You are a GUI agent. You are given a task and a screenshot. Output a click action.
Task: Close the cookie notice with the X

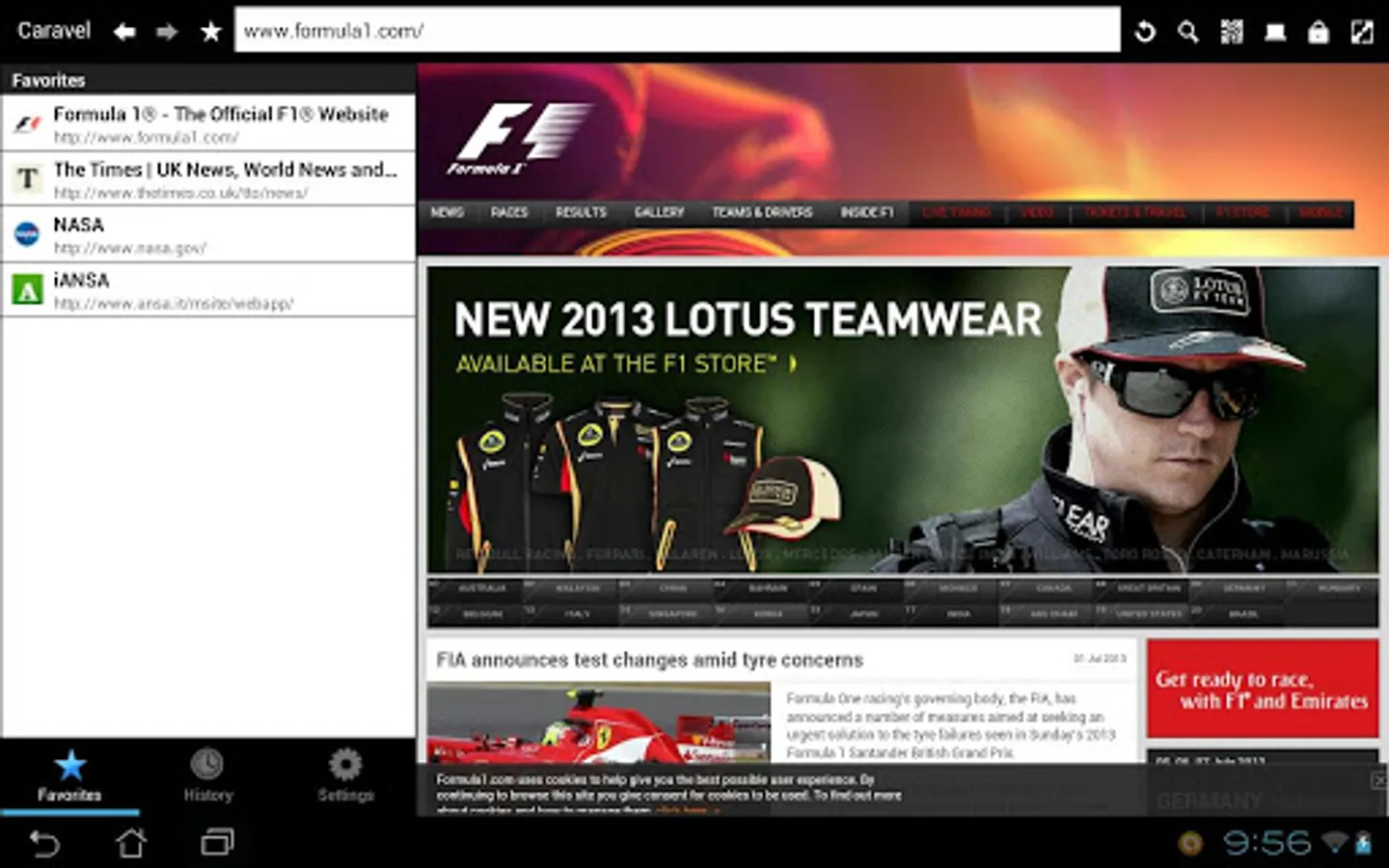[x=1377, y=780]
